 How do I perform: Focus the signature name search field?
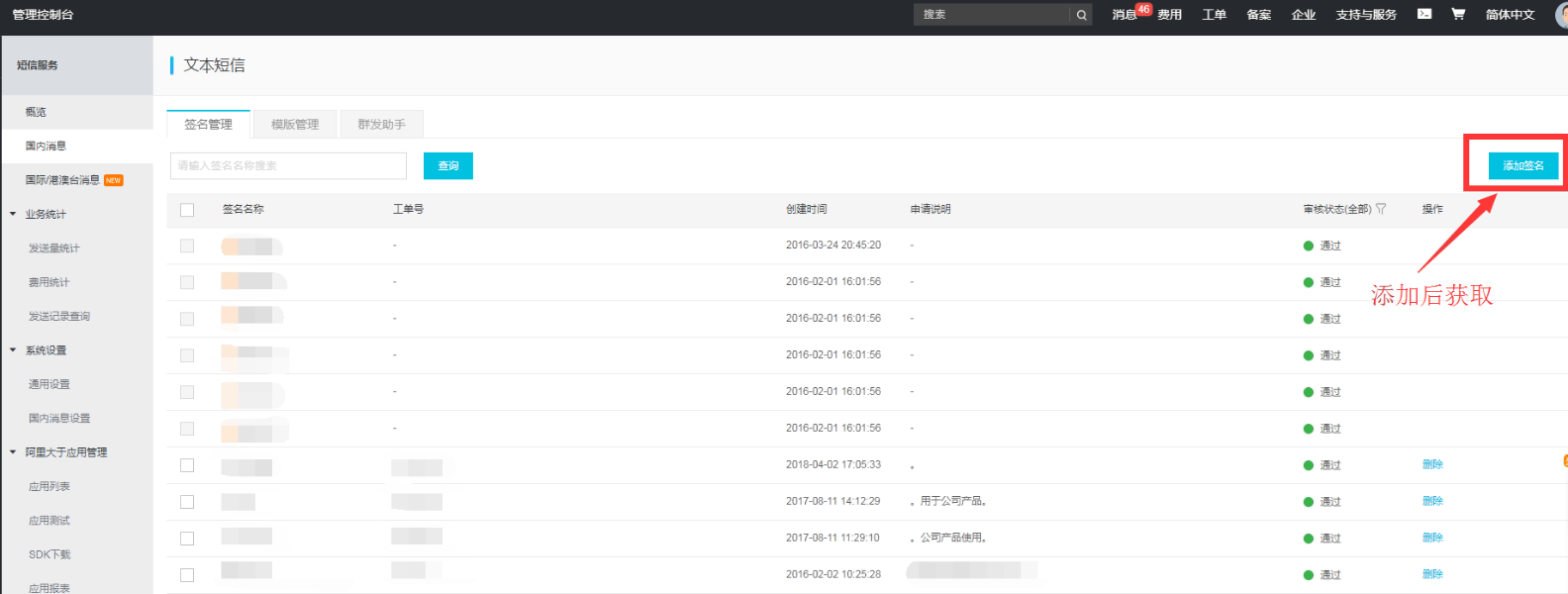click(x=288, y=165)
